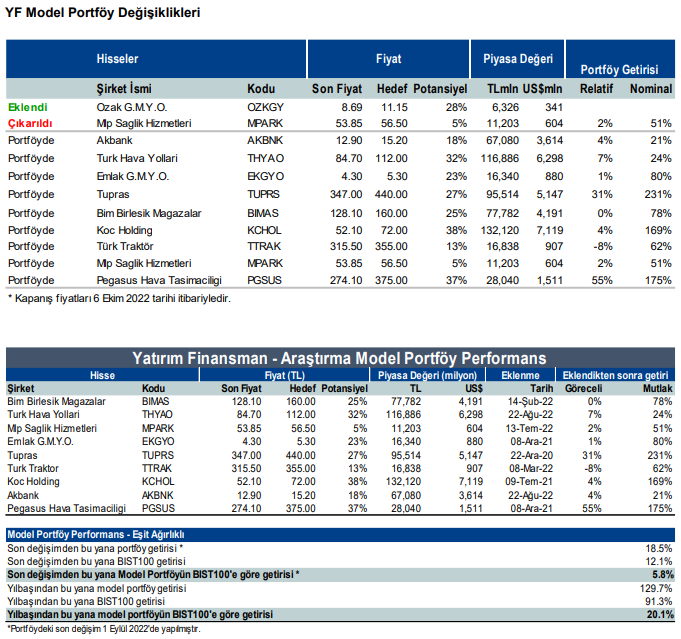Click the '13-Tem-22' date cell
Image resolution: width=681 pixels, height=639 pixels.
529,428
